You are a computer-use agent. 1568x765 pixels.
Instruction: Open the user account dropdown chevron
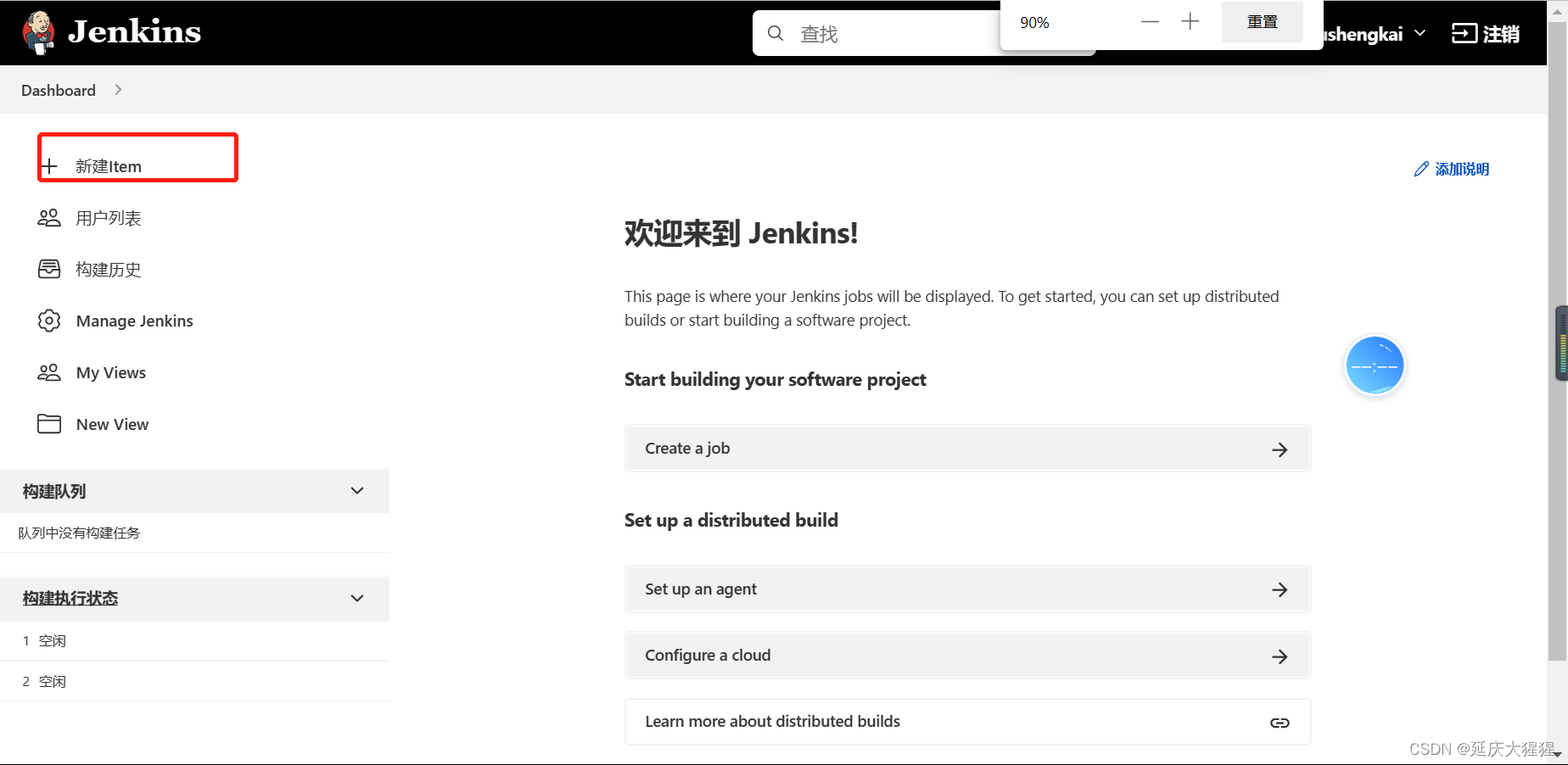point(1420,33)
